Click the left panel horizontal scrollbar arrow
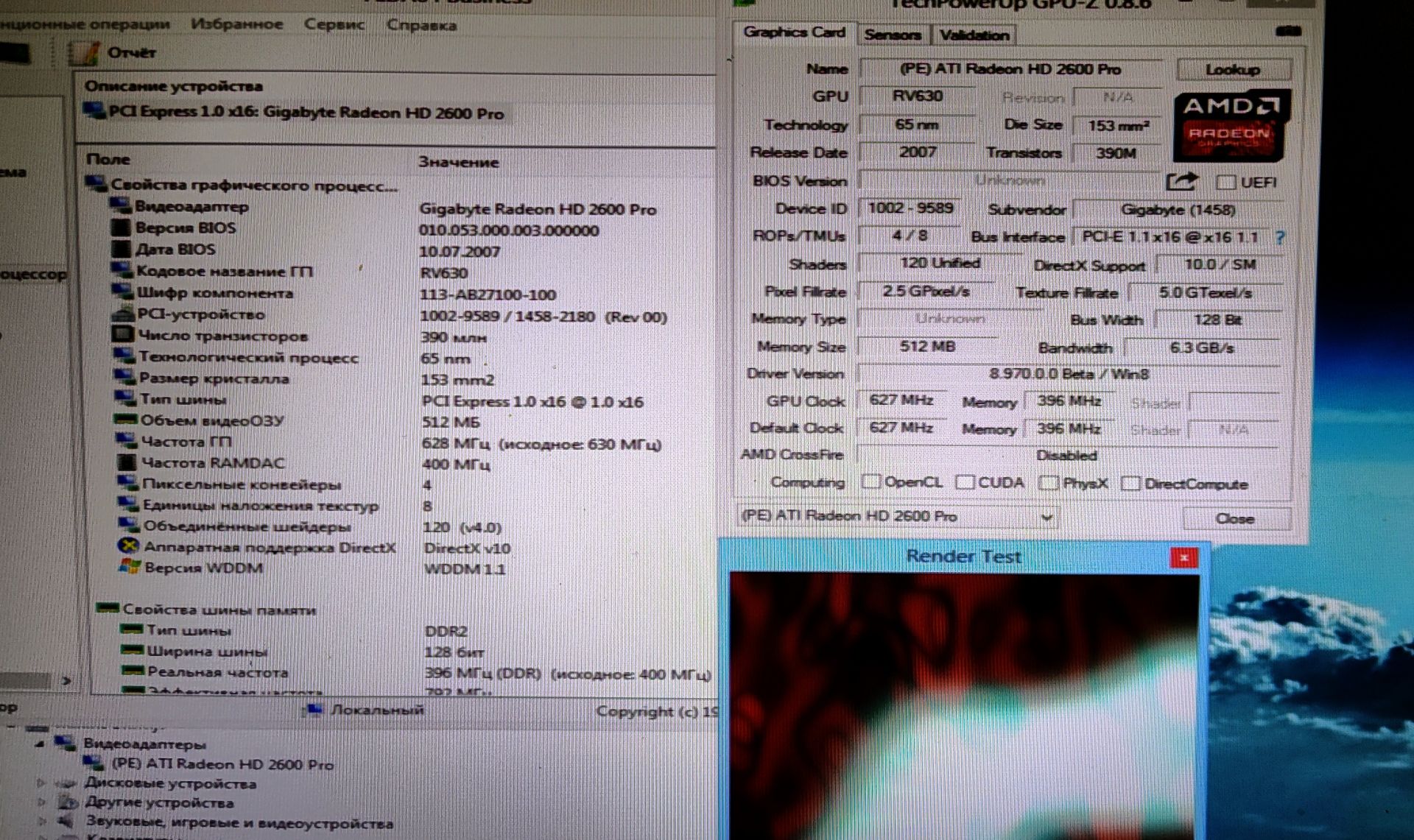 tap(66, 681)
